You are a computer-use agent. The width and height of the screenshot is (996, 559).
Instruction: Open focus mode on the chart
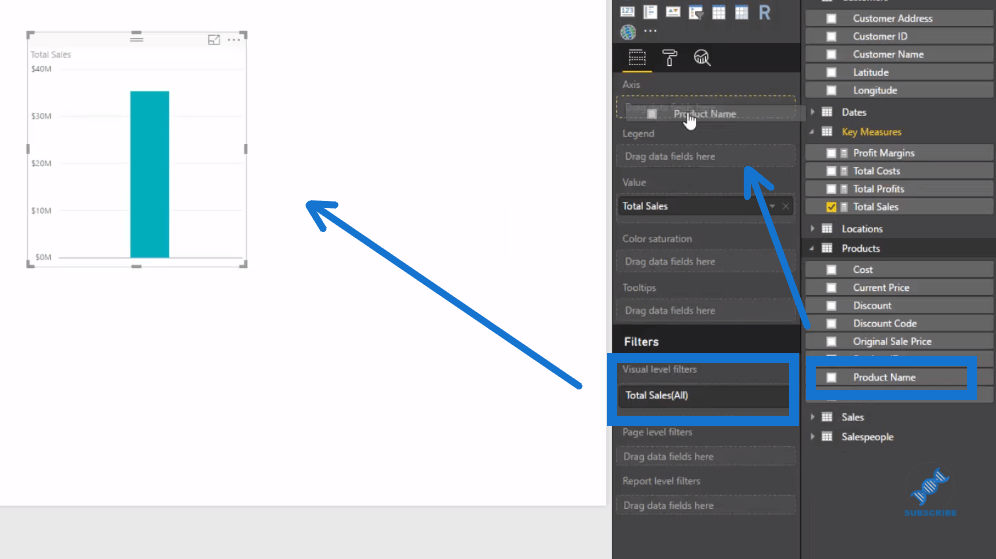click(214, 40)
